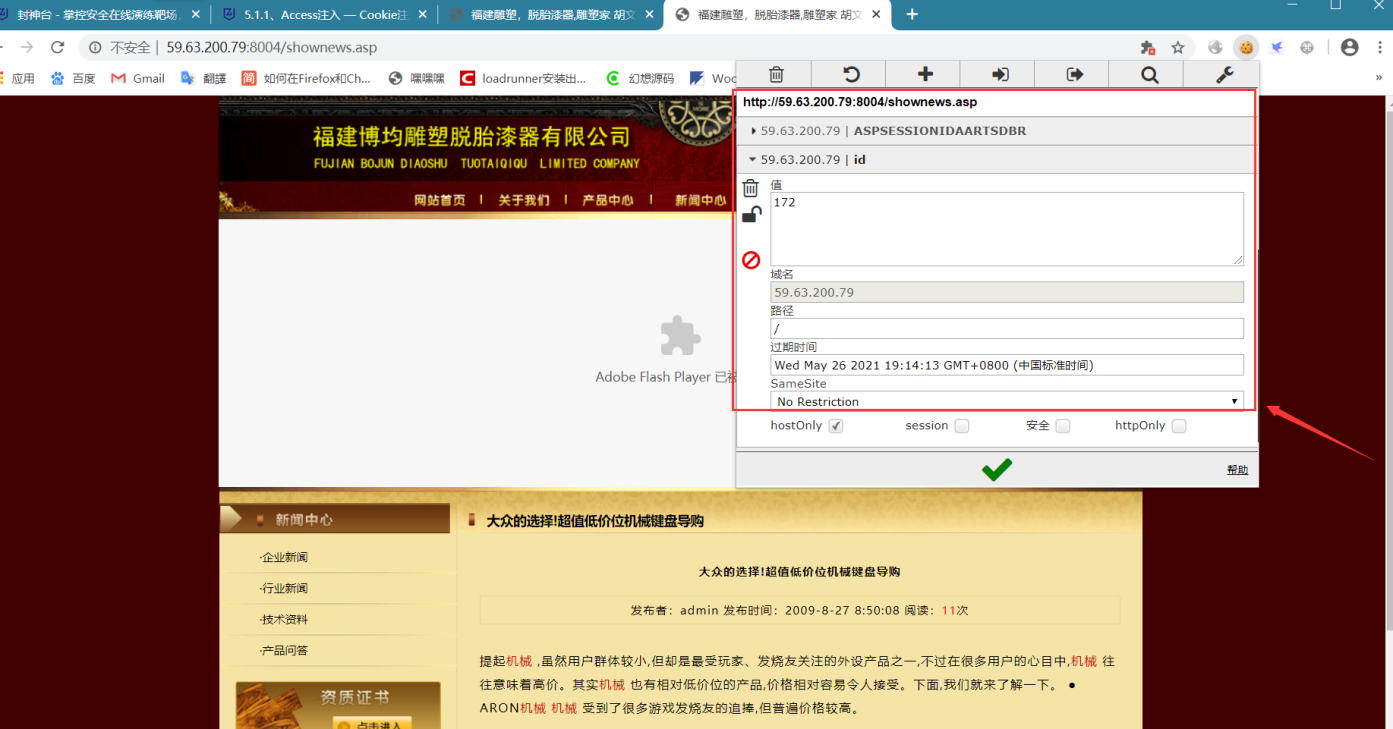Switch to the 封神台 掌控安全 tab

(100, 15)
